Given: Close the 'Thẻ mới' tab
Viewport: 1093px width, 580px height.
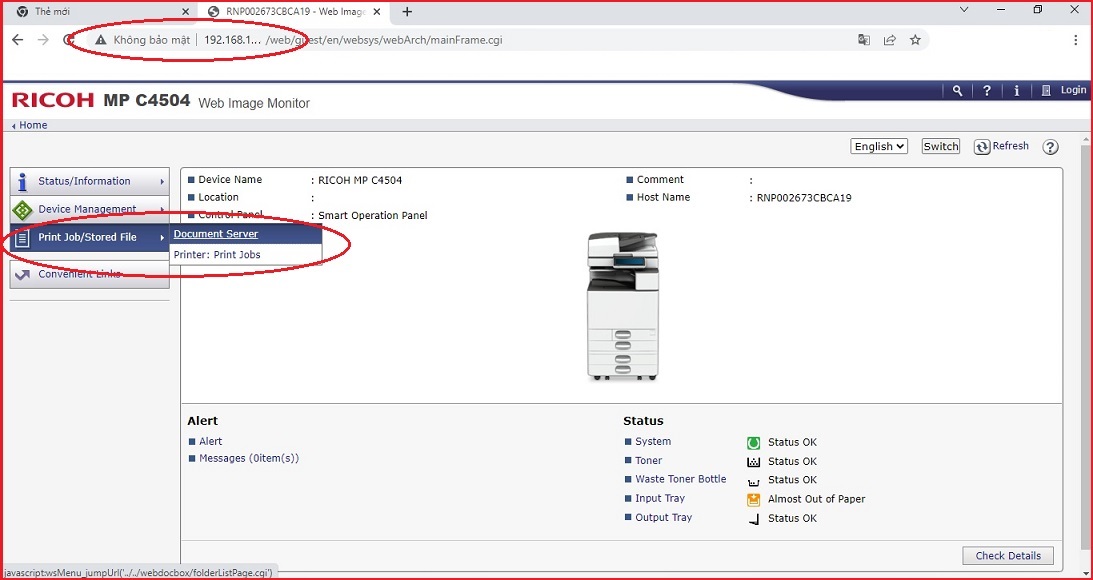Looking at the screenshot, I should click(x=185, y=12).
